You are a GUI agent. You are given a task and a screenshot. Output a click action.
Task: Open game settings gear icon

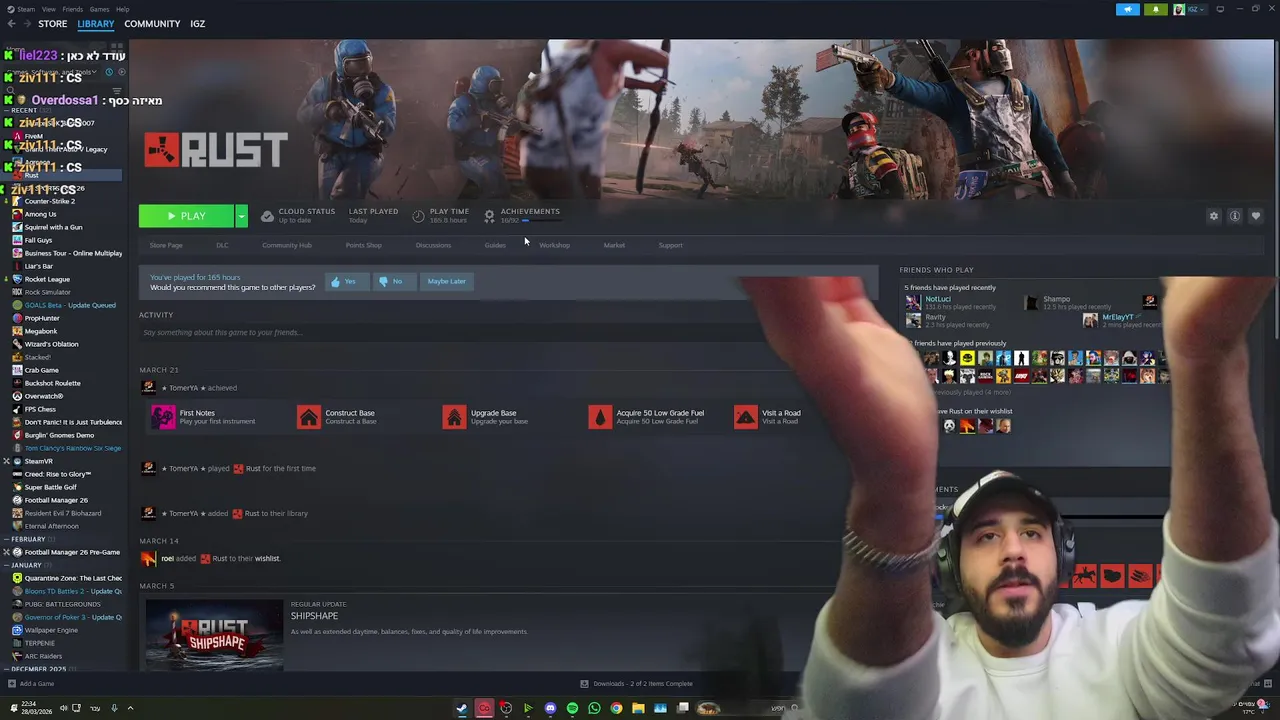[1214, 216]
